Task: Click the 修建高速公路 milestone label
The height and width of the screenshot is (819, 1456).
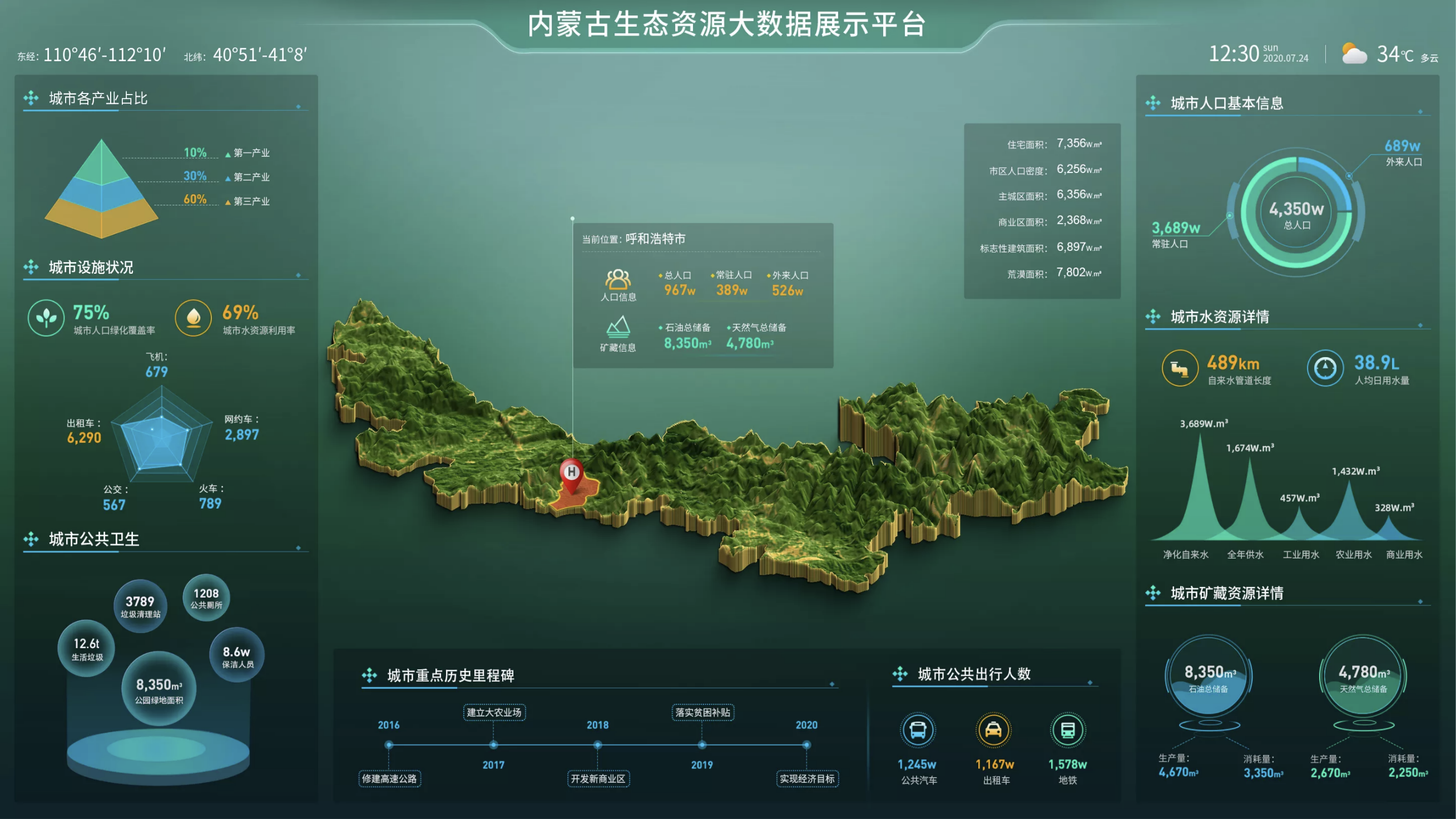Action: point(389,779)
